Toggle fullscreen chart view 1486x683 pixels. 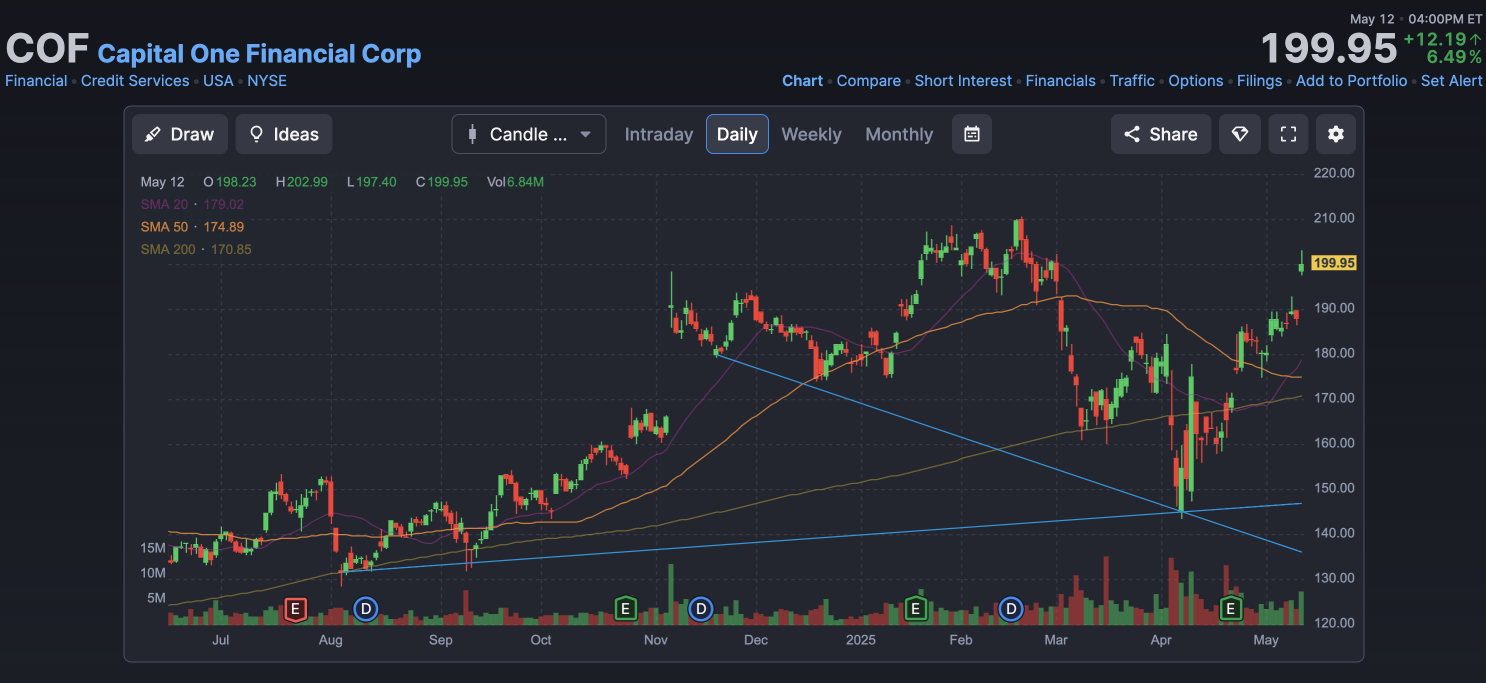click(x=1289, y=134)
